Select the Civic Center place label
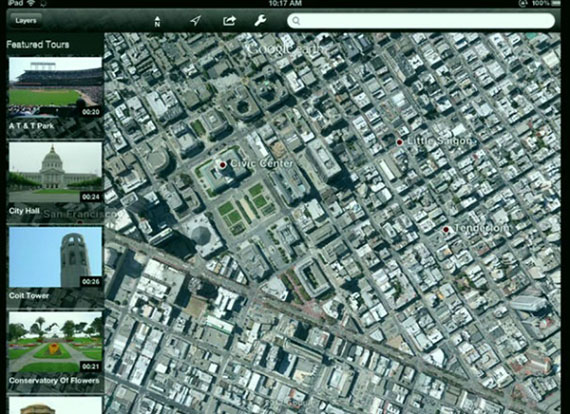 coord(261,164)
